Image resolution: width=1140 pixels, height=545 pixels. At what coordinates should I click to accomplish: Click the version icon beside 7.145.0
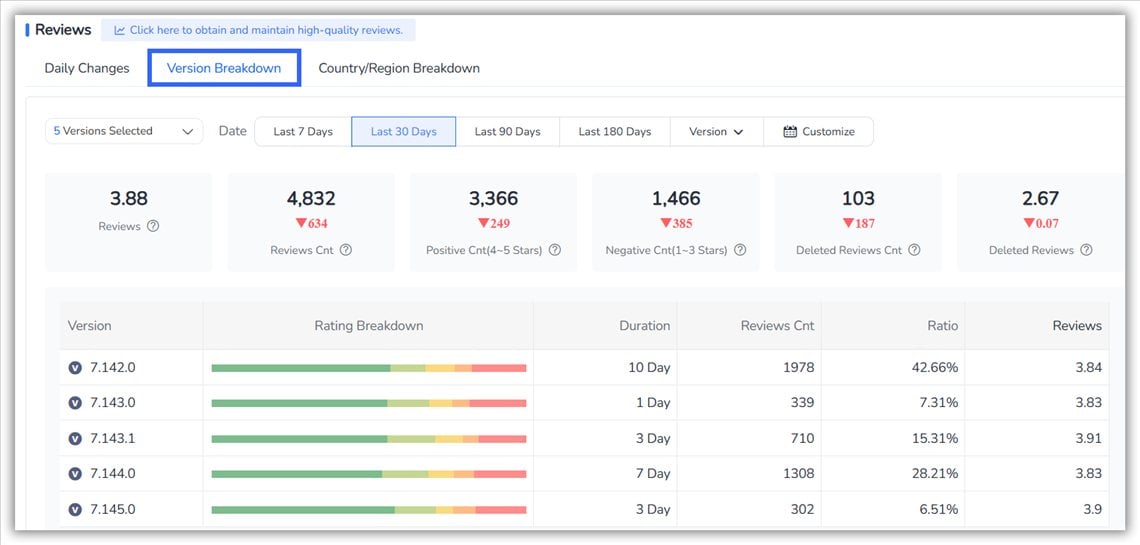click(x=75, y=509)
